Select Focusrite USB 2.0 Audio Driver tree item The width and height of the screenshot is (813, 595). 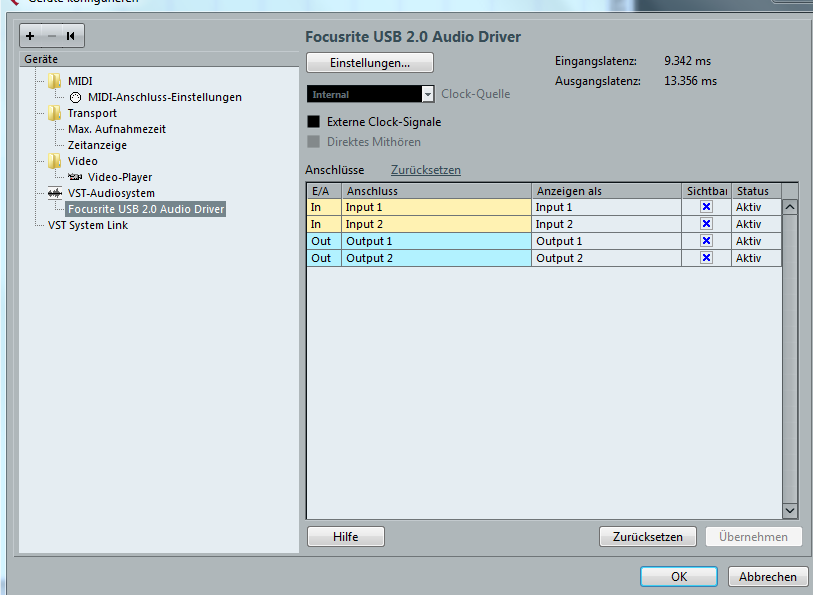tap(146, 209)
